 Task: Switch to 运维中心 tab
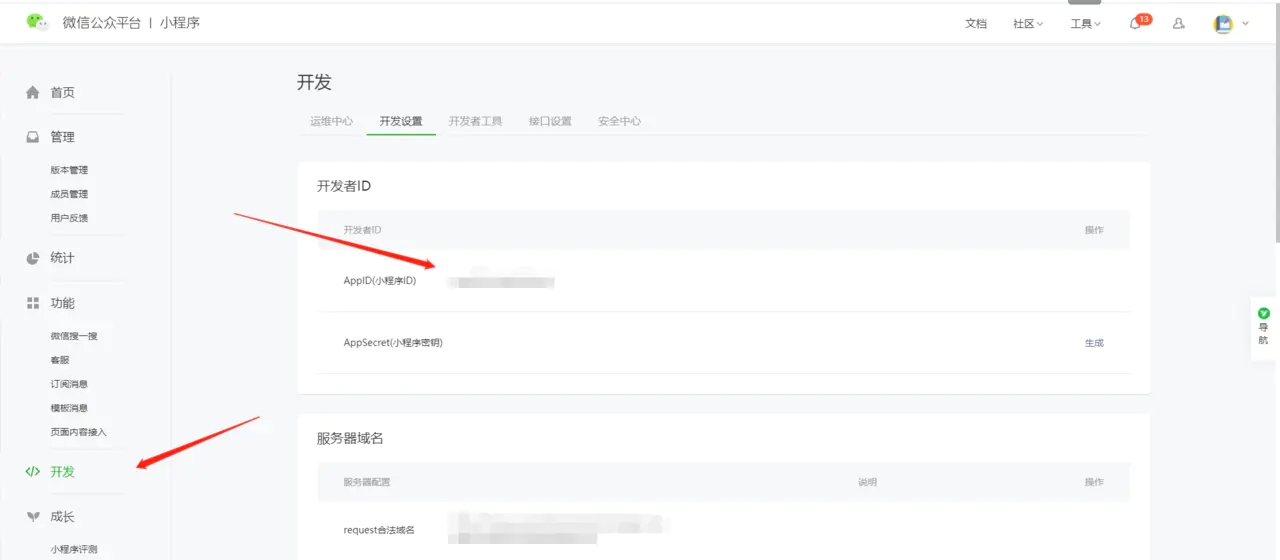click(x=331, y=121)
